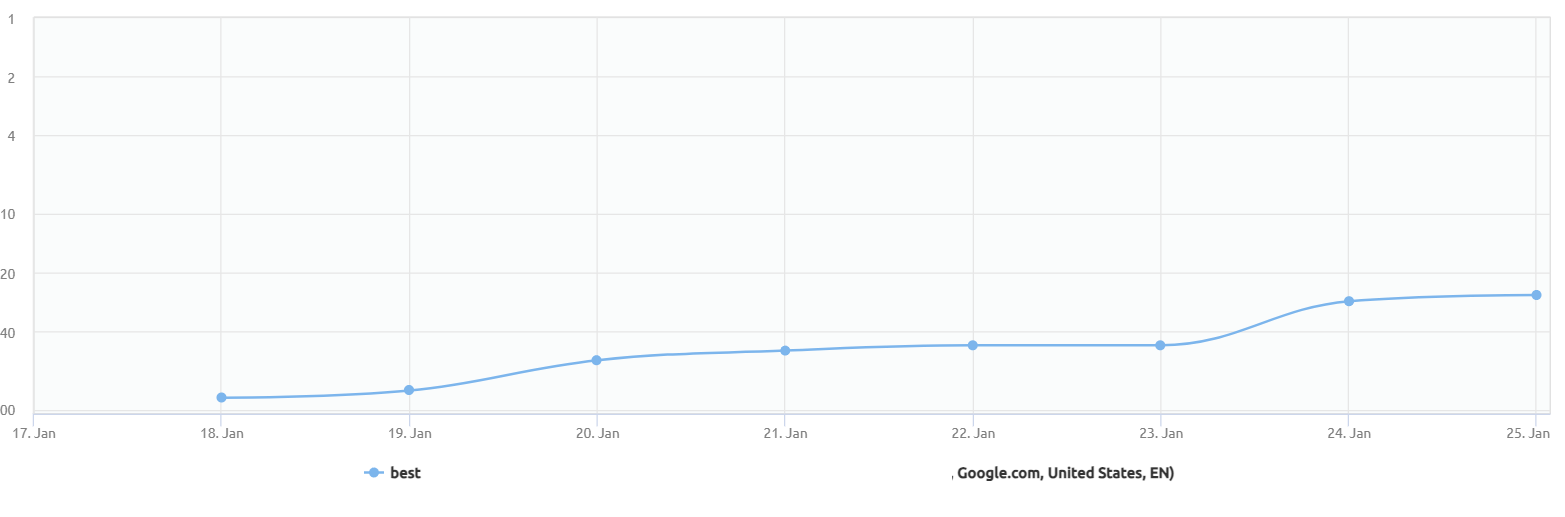Click the '24. Jan' x-axis date label
1565x517 pixels.
click(x=1348, y=433)
